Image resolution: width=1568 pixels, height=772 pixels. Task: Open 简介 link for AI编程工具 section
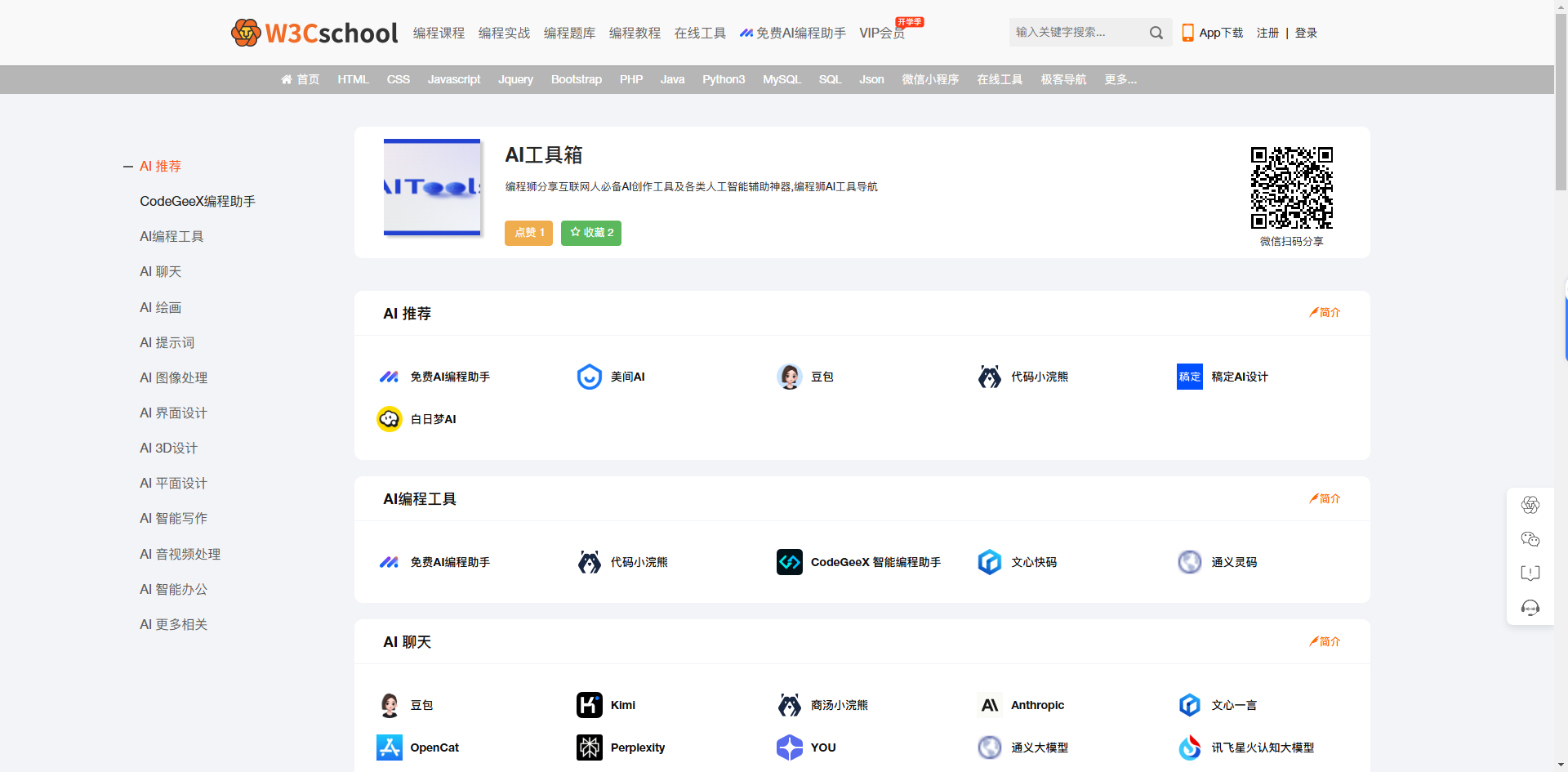[1325, 498]
